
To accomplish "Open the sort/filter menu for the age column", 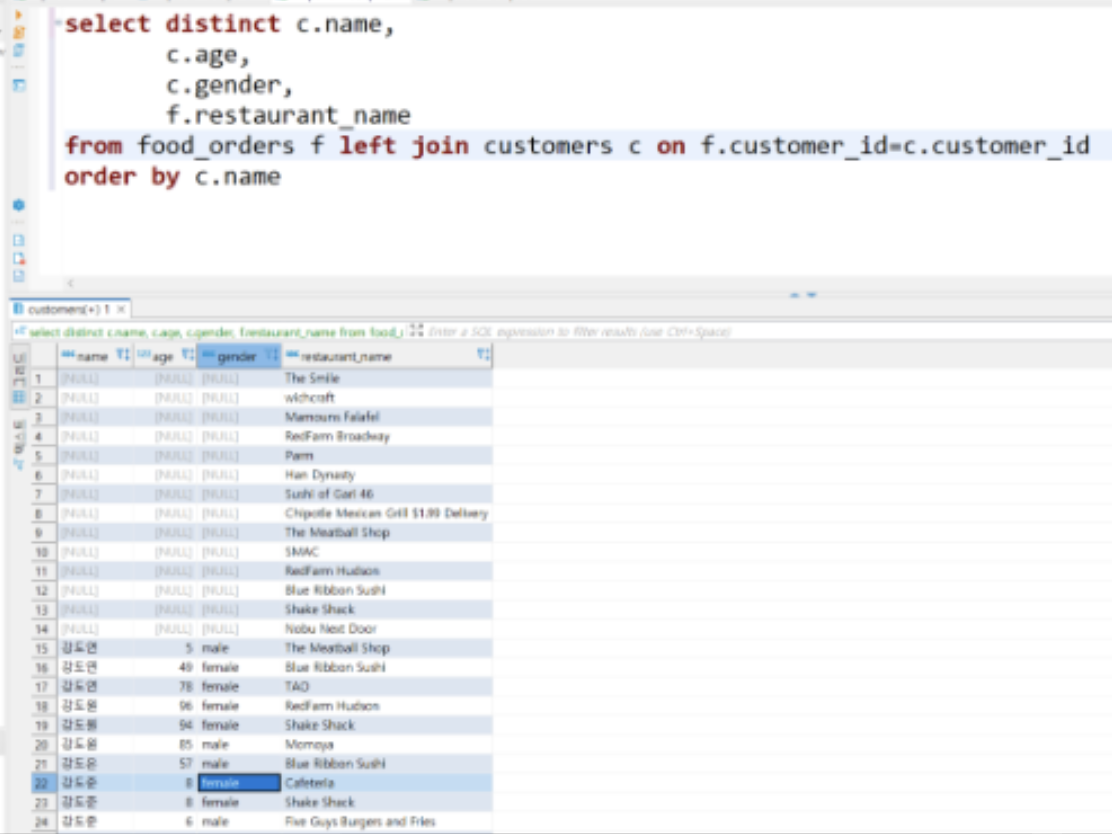I will pos(188,355).
